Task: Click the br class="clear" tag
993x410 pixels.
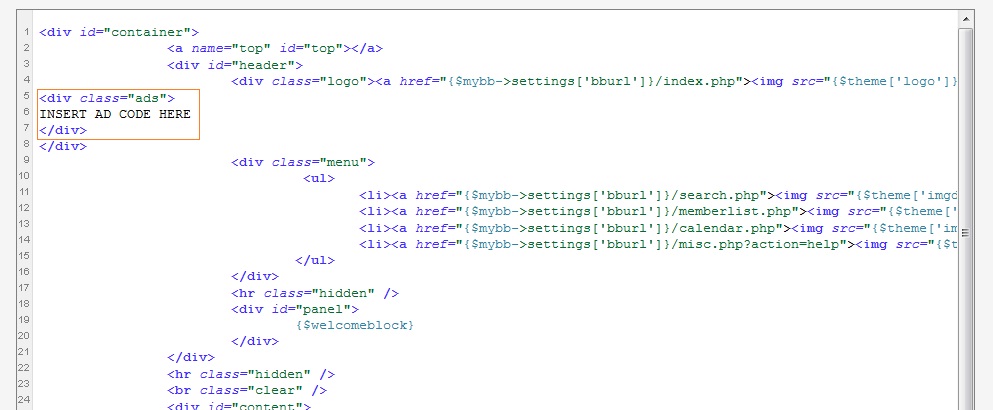Action: tap(247, 390)
